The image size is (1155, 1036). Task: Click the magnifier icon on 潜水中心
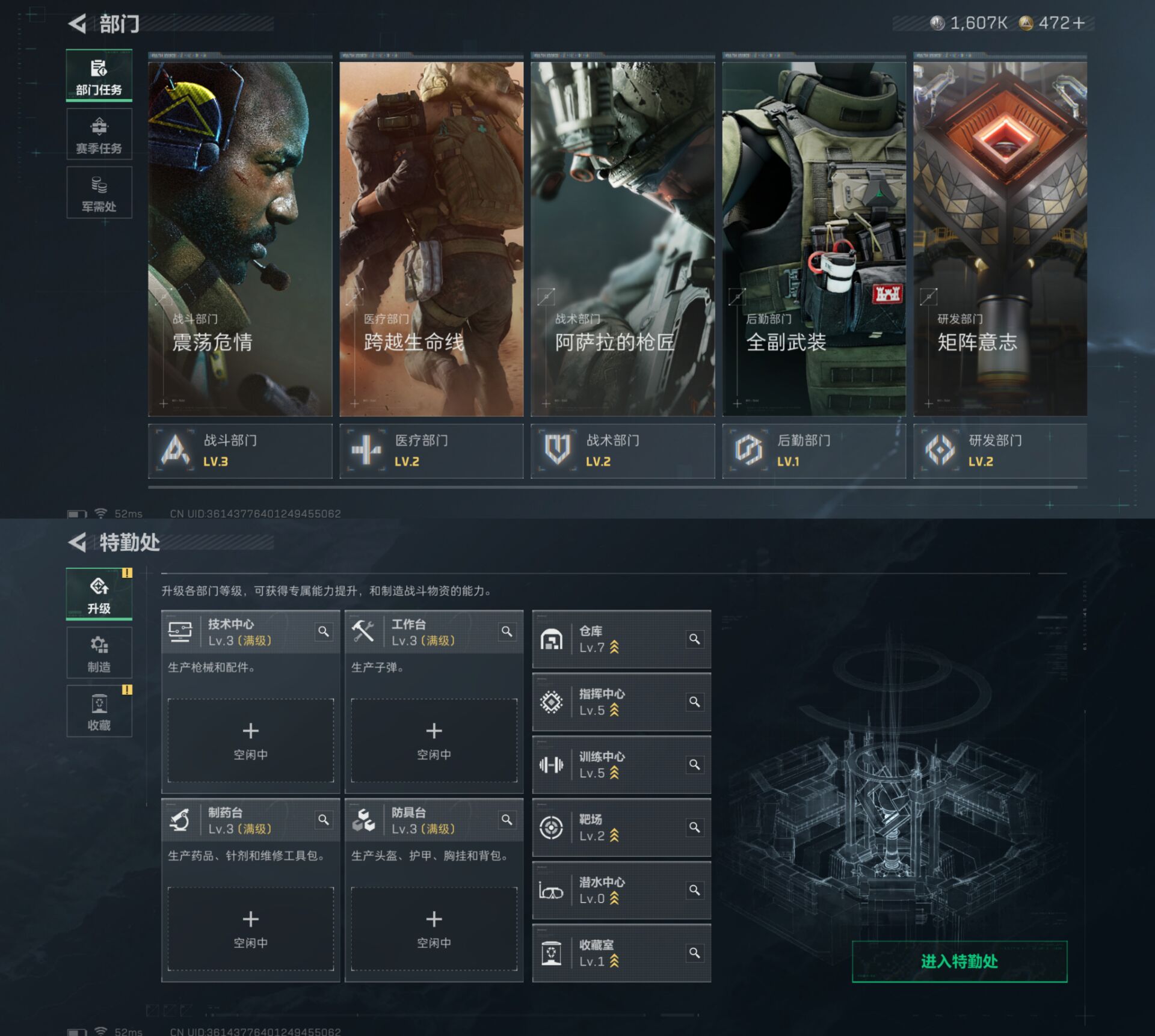coord(694,890)
